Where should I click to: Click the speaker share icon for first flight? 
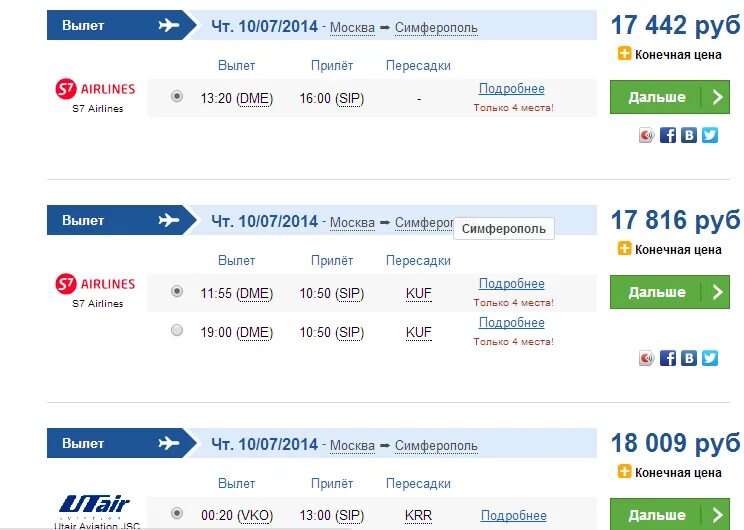tap(647, 135)
